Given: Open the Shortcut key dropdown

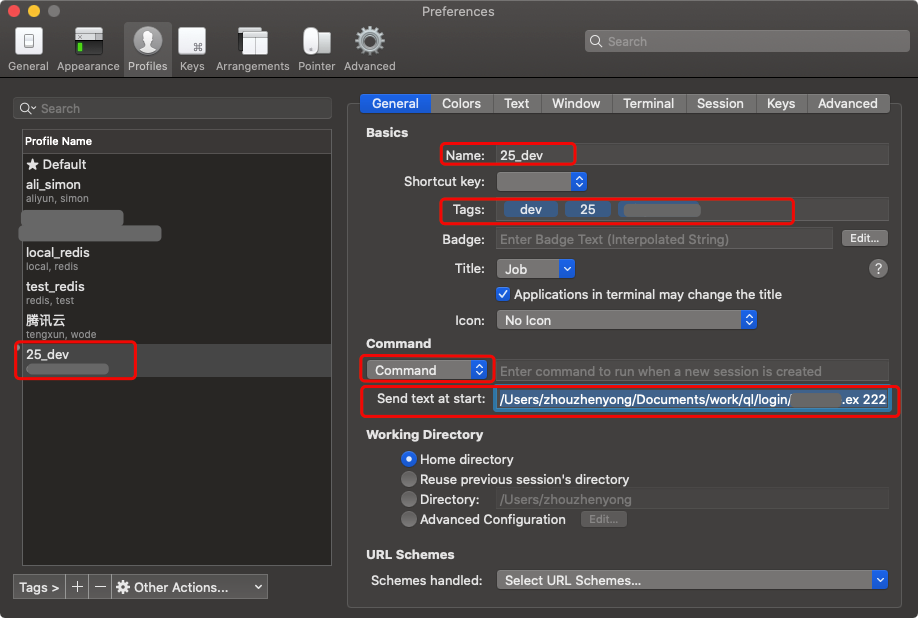Looking at the screenshot, I should tap(542, 181).
